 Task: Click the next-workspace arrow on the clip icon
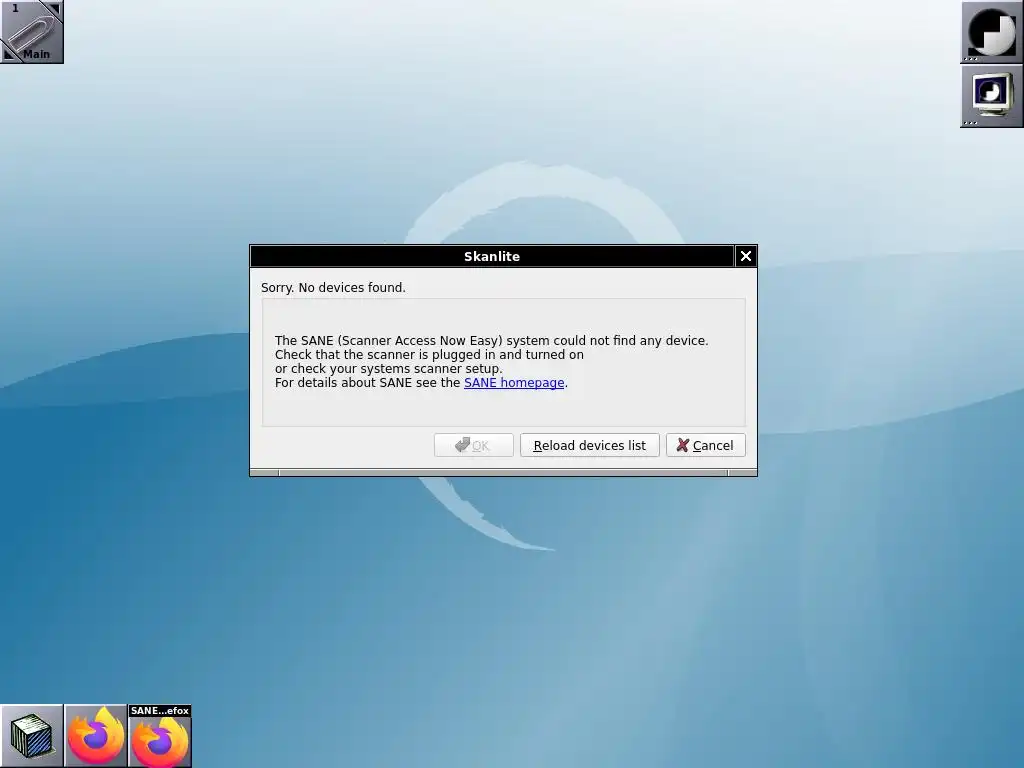click(54, 8)
